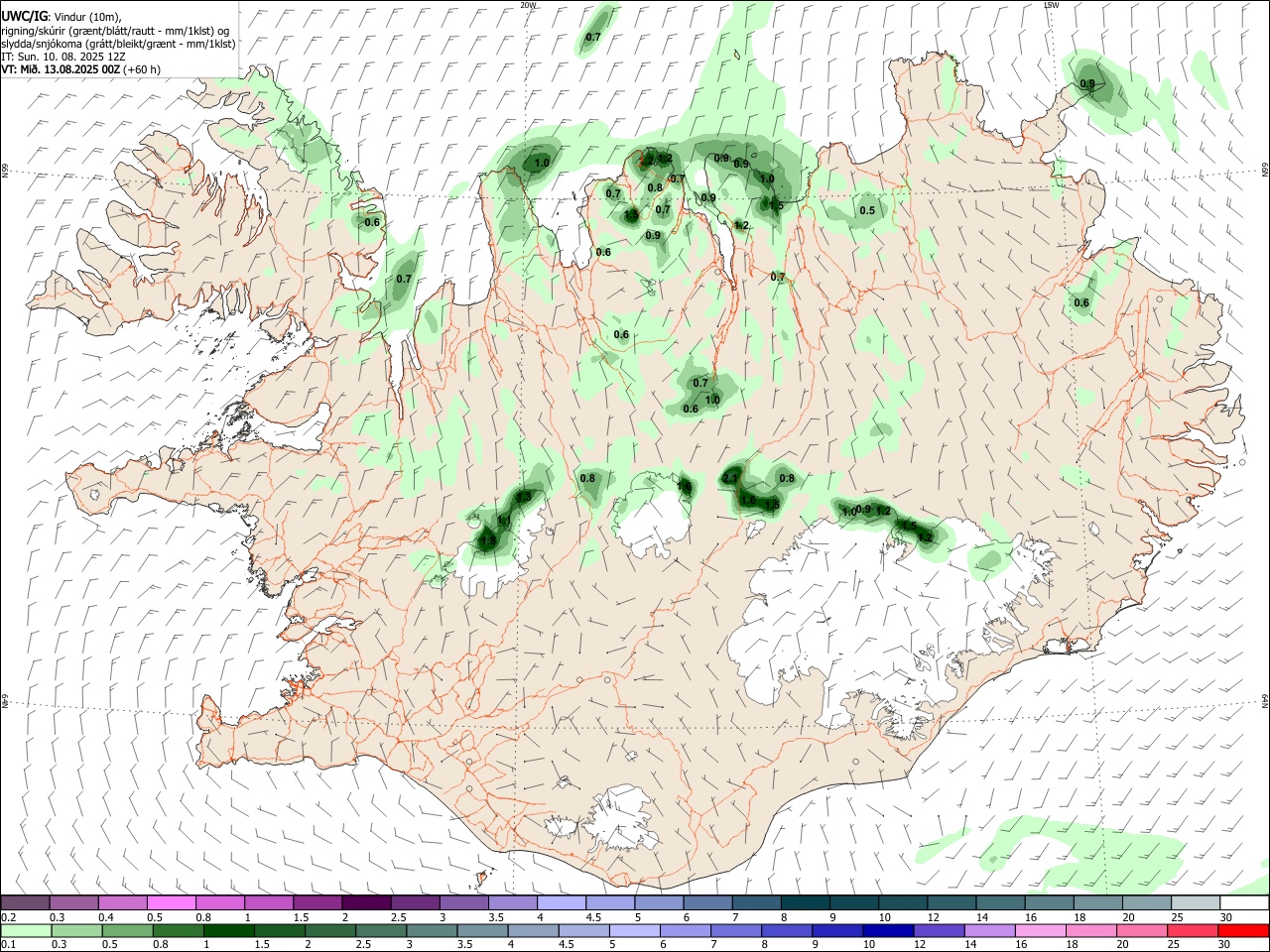Click the 'UWC/IG: Vindur (10m)' title text
The width and height of the screenshot is (1270, 952).
tap(62, 16)
